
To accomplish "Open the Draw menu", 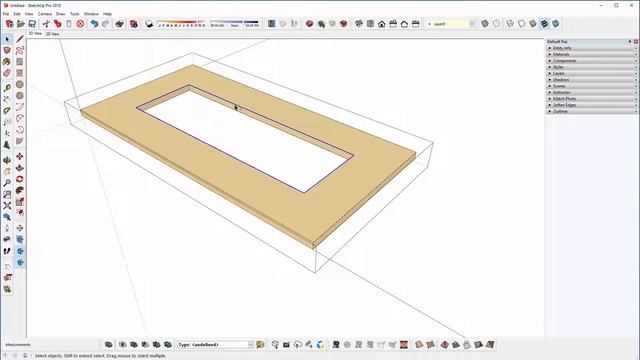I will 61,14.
